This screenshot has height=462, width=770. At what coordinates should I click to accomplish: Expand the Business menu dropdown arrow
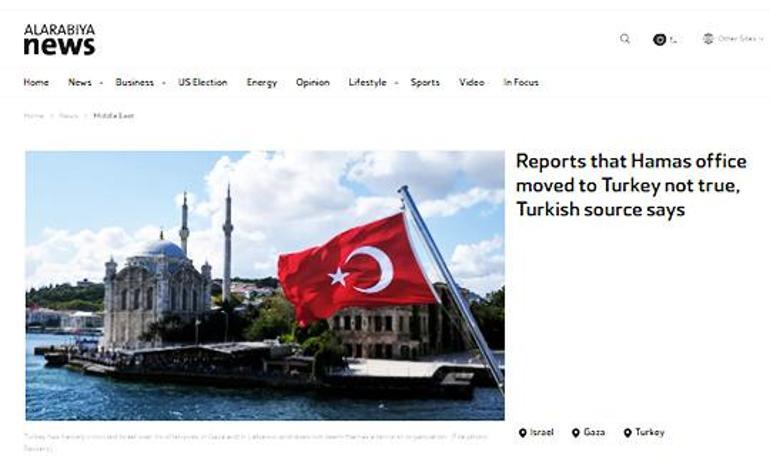163,83
